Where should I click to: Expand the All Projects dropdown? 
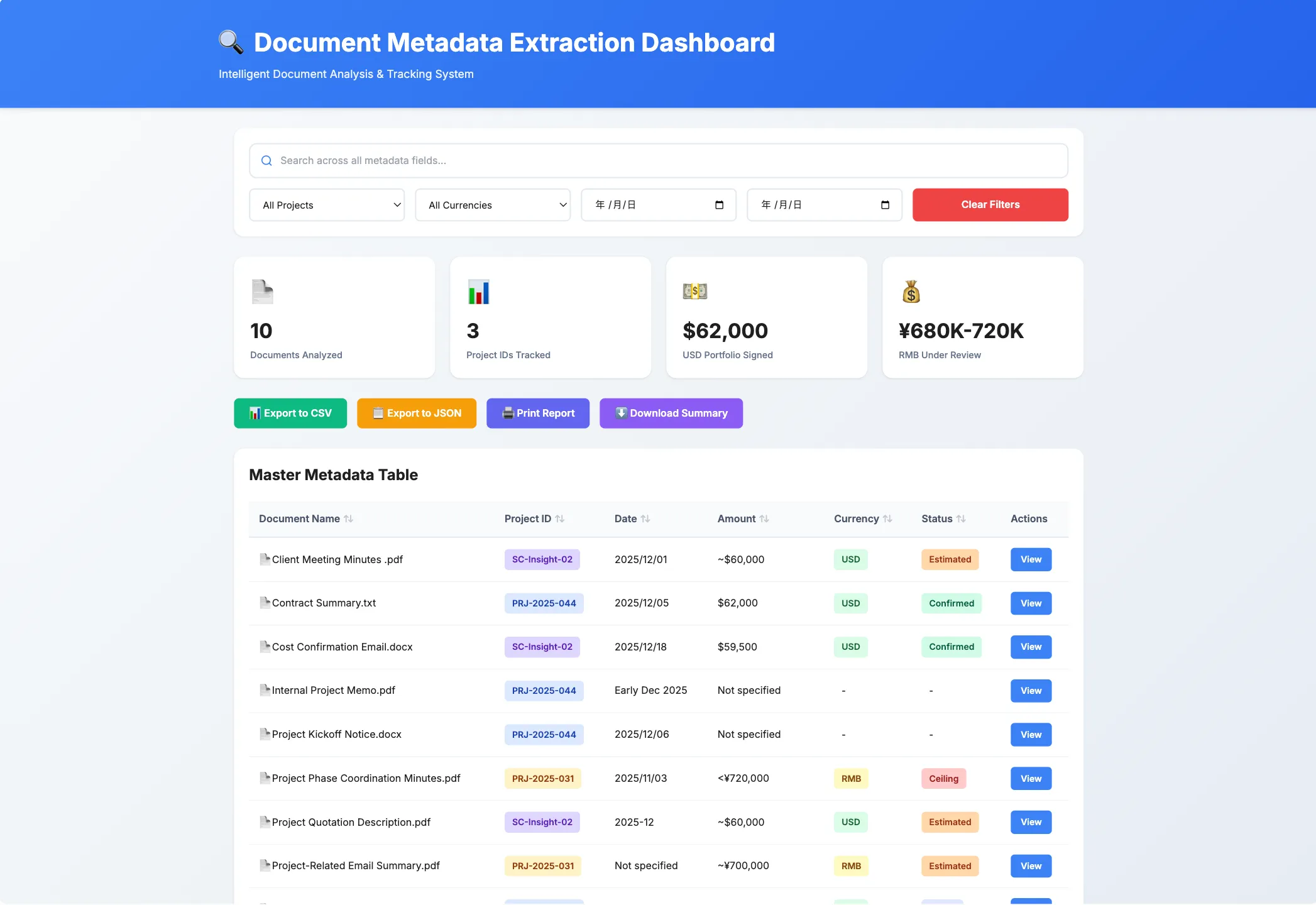tap(327, 205)
